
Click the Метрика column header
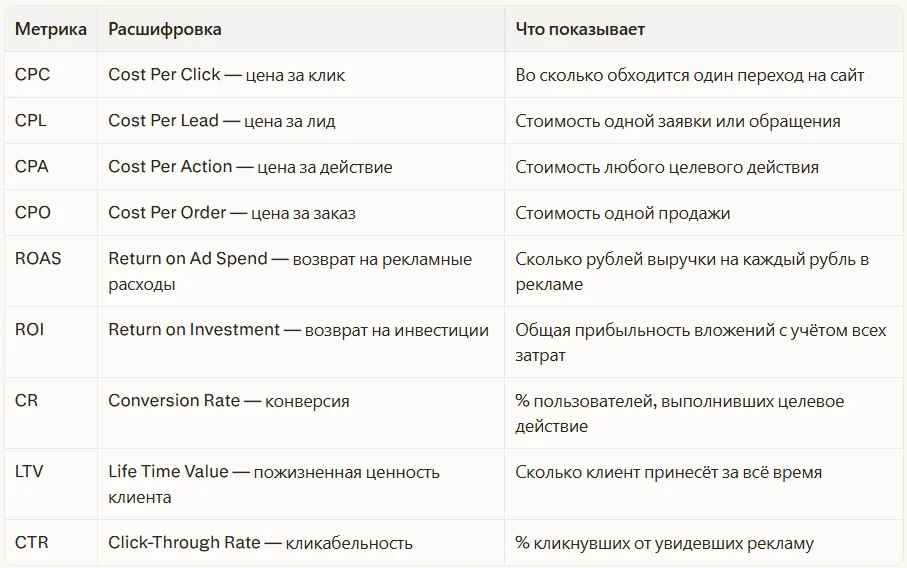50,29
